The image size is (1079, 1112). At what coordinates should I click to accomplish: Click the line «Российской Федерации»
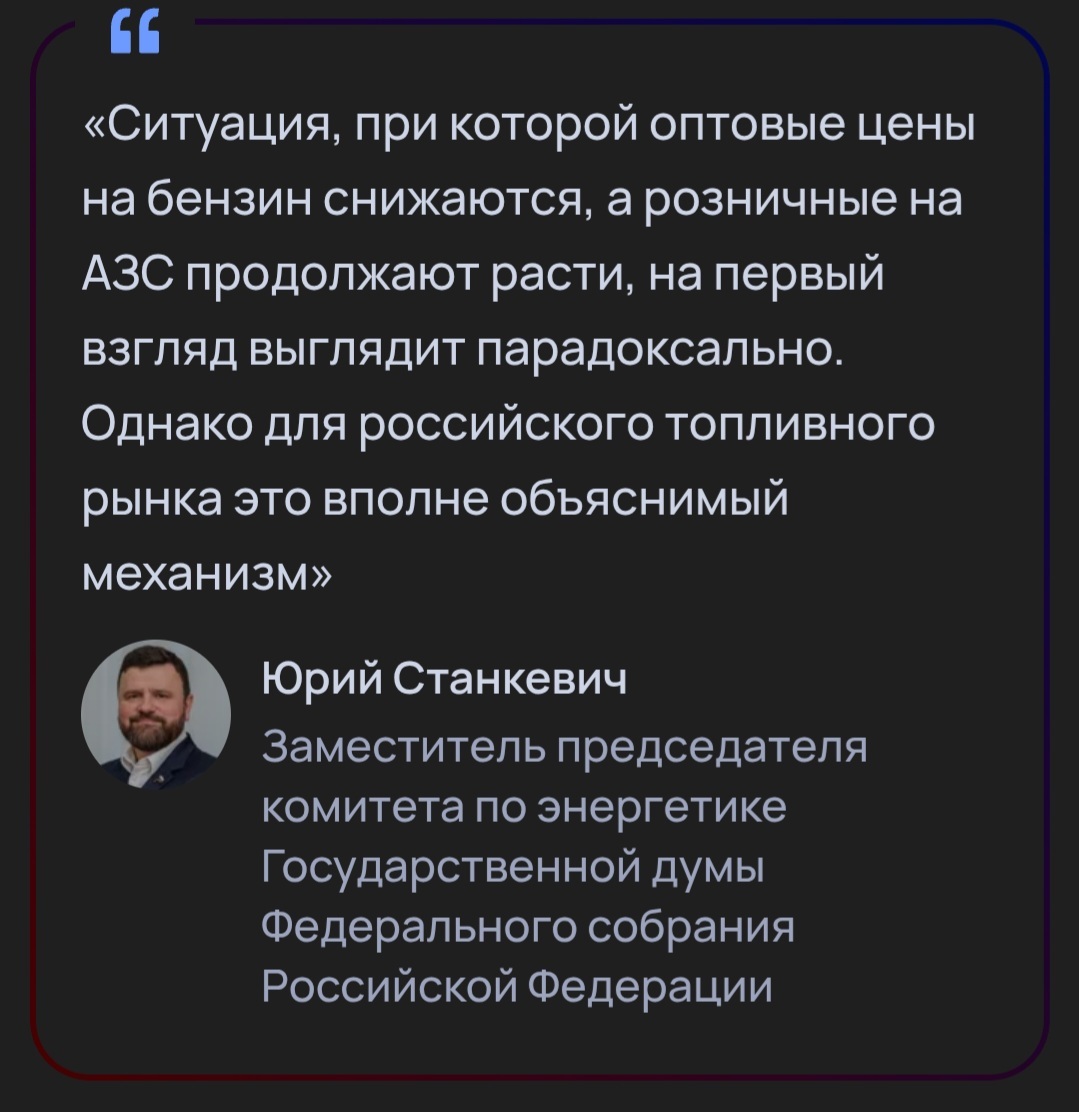pyautogui.click(x=517, y=987)
